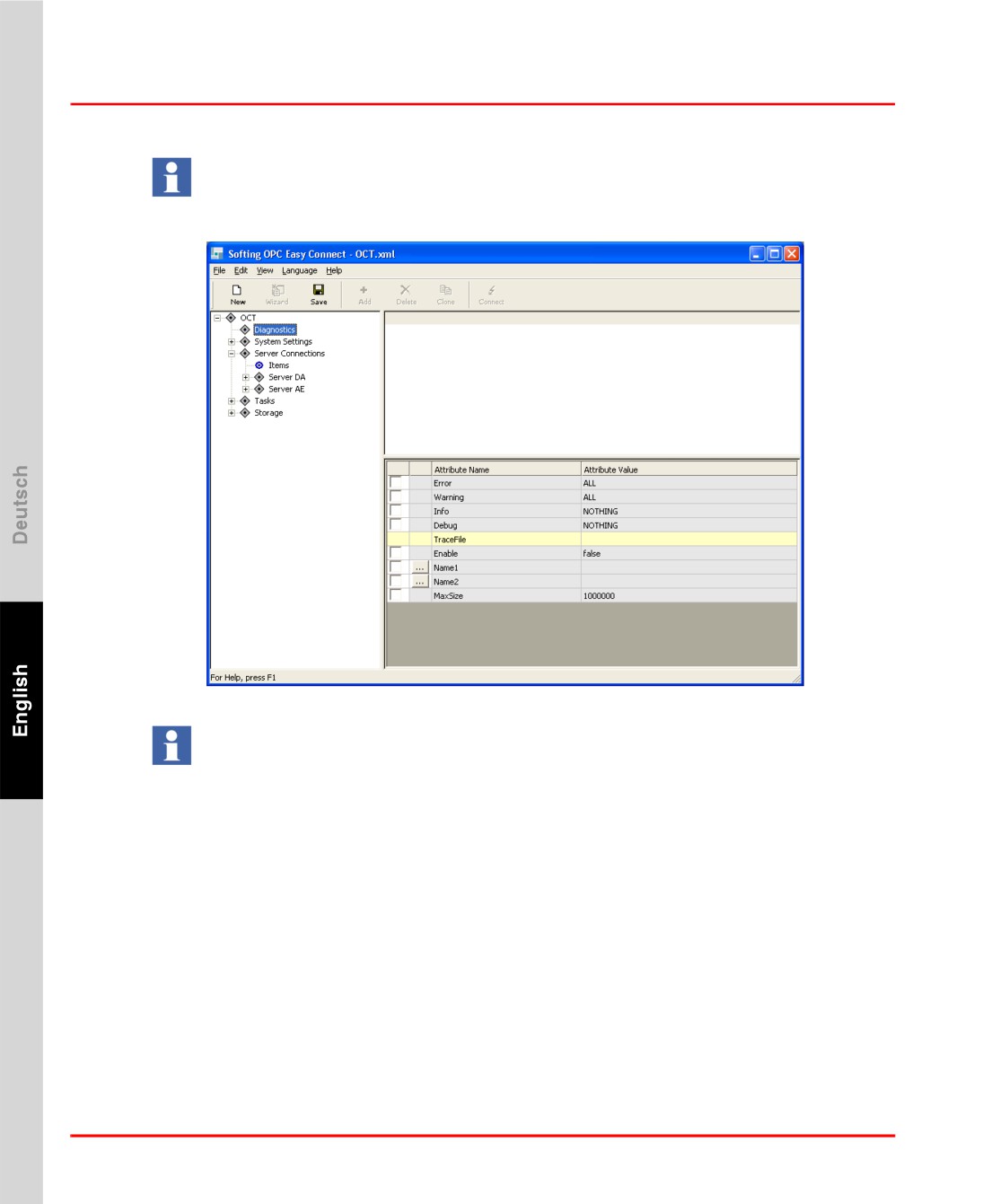This screenshot has width=991, height=1204.
Task: Click the Attribute Name column header
Action: click(x=505, y=469)
